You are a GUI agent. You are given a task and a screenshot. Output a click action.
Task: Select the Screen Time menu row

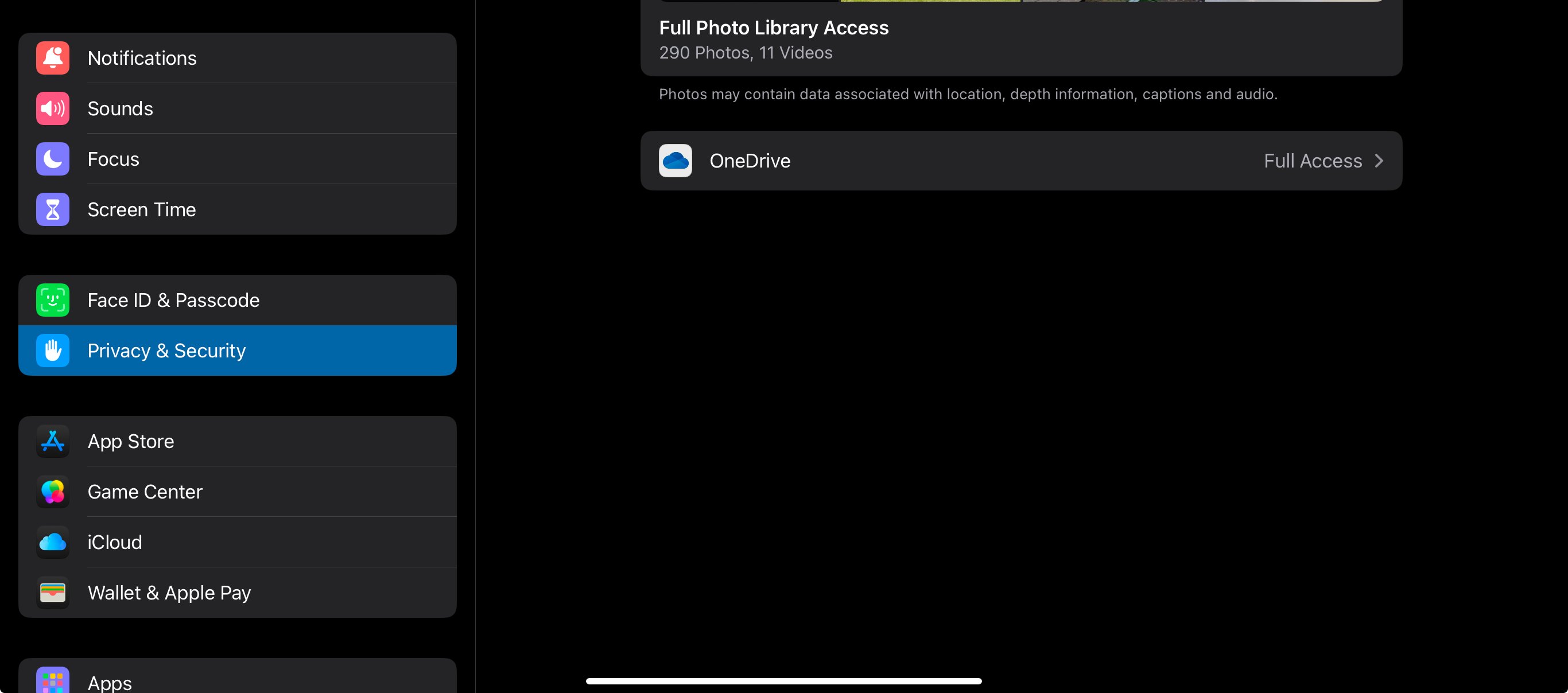click(238, 209)
